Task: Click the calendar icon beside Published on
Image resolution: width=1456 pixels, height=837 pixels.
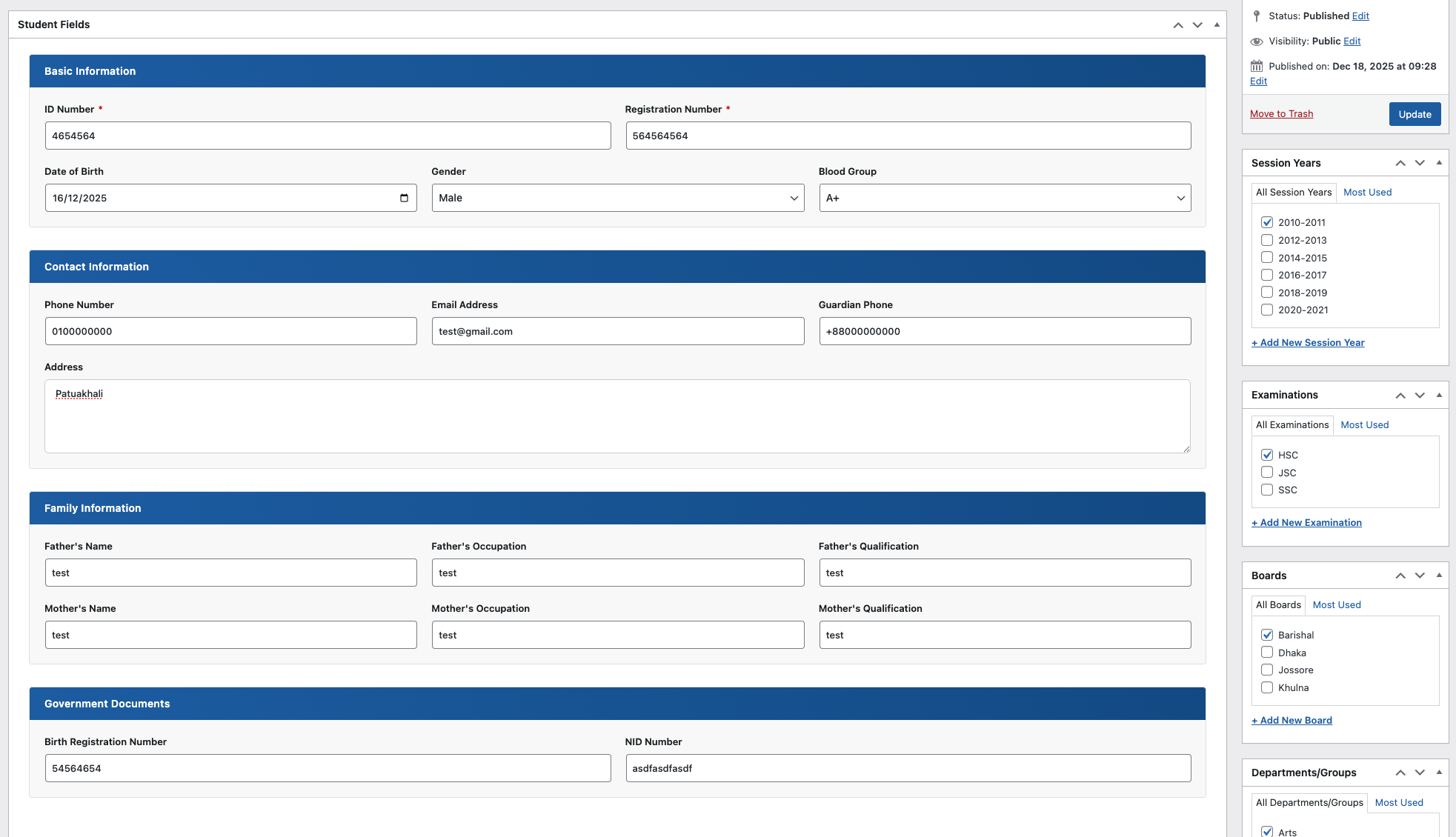Action: pyautogui.click(x=1257, y=66)
